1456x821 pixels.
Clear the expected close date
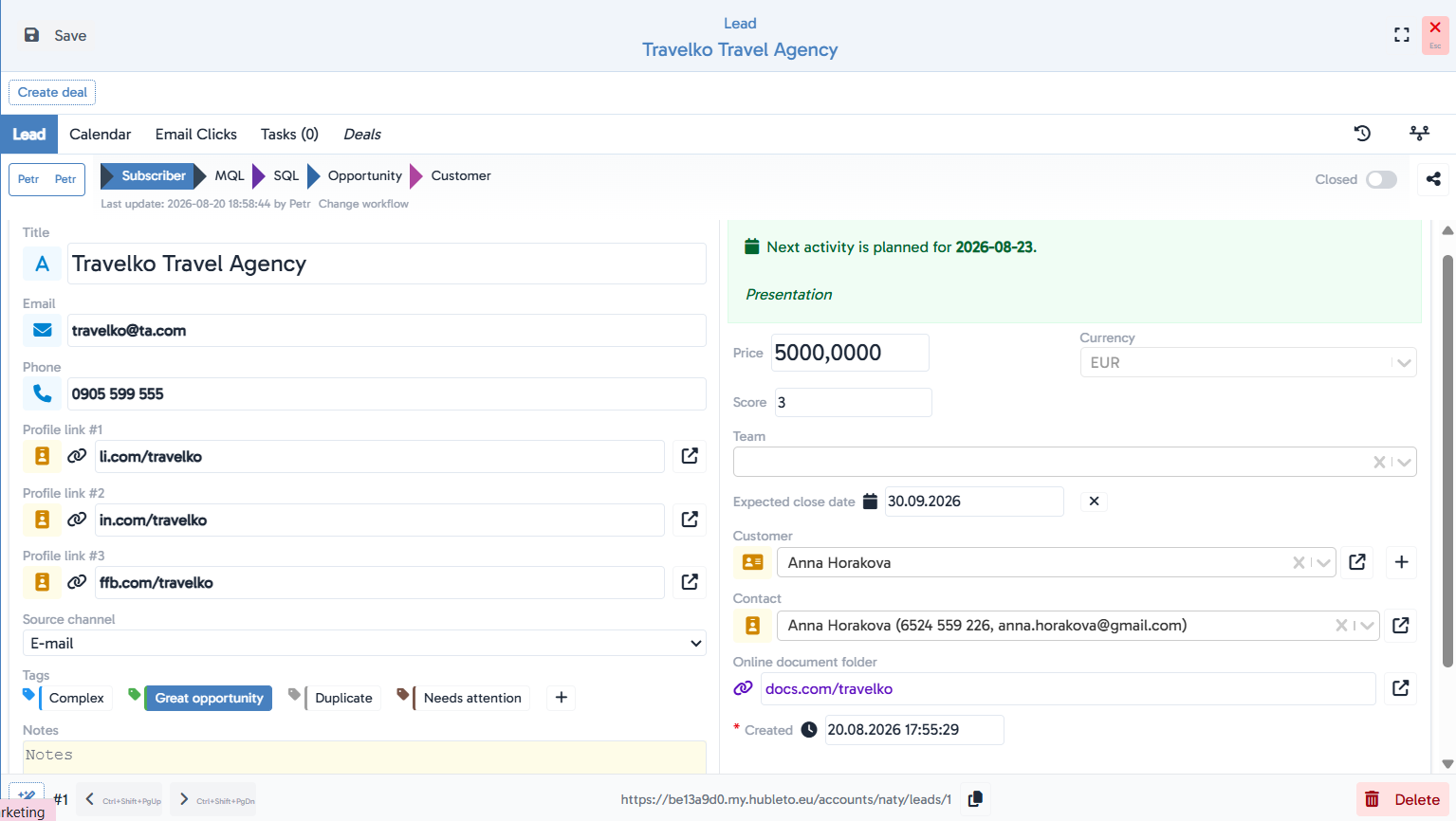click(x=1094, y=502)
